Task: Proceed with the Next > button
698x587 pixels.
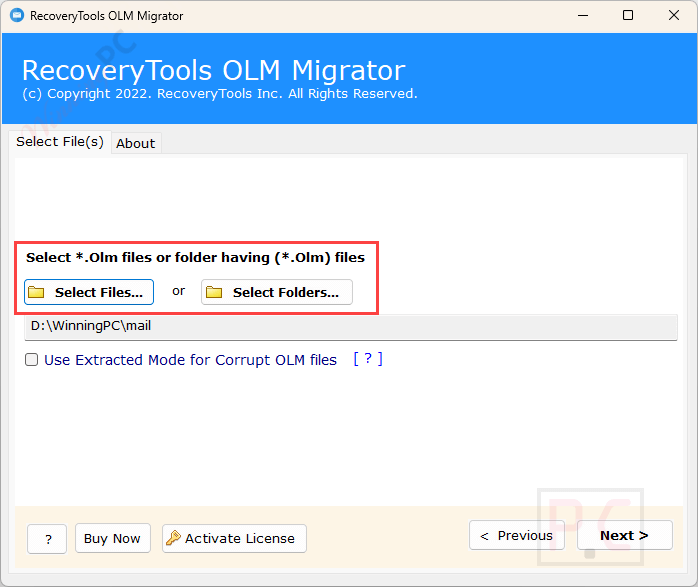Action: (x=625, y=535)
